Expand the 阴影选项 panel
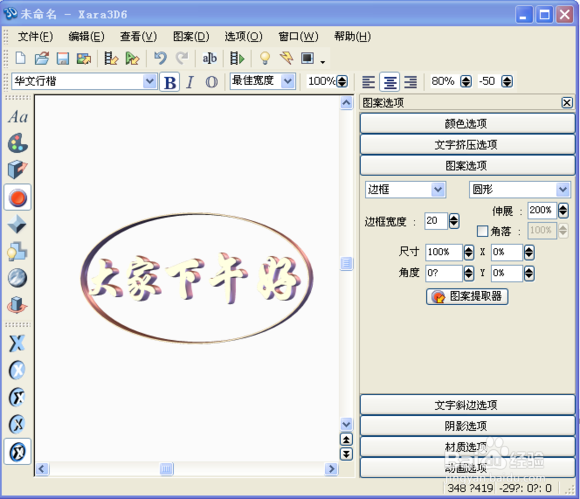This screenshot has width=580, height=499. [x=468, y=426]
